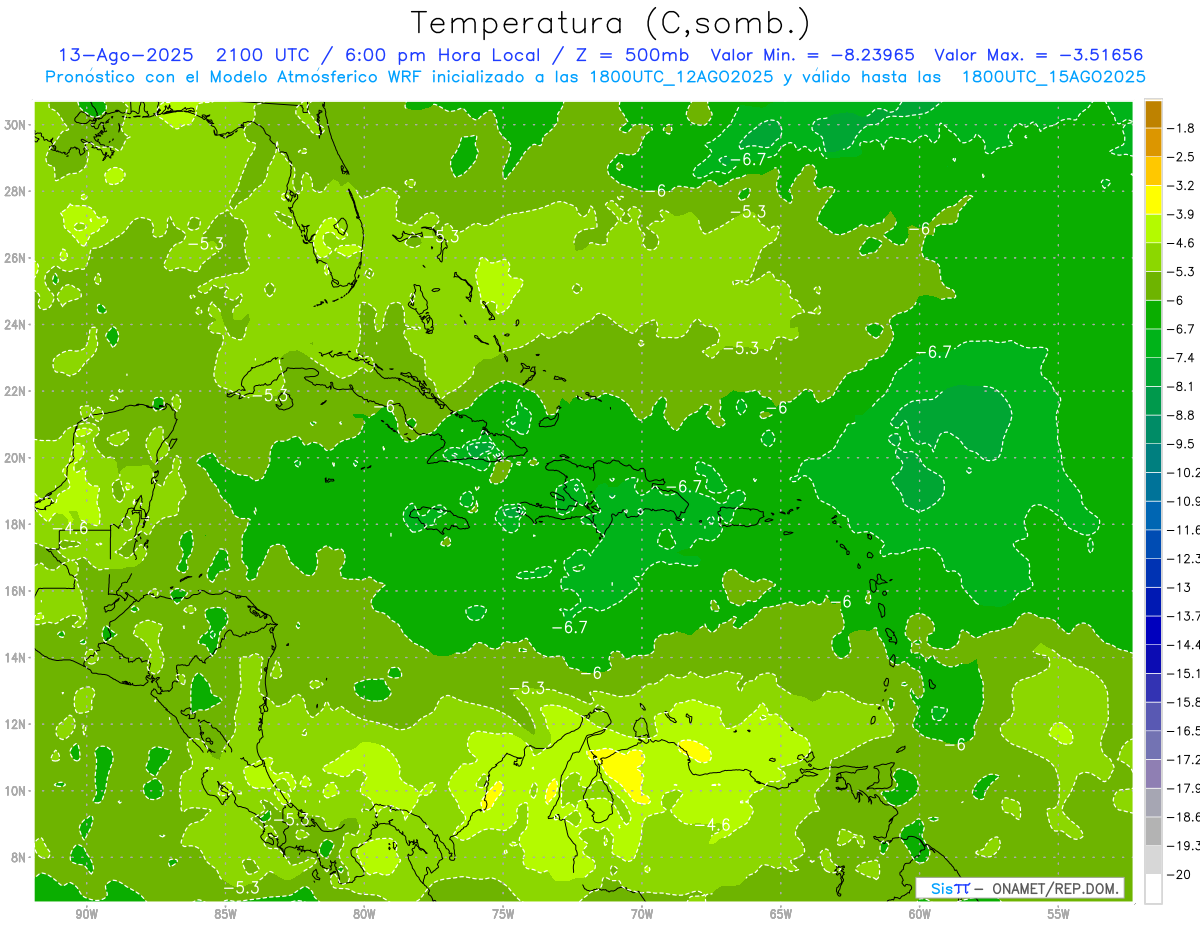
Task: Click the -10.2 colorbar scale label
Action: coord(1185,472)
